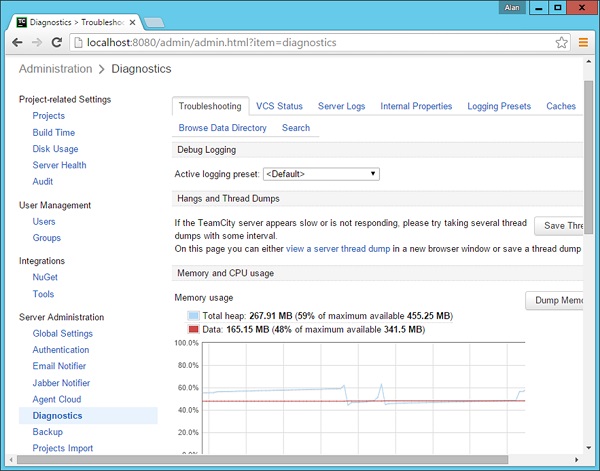Open the Internal Properties tab

click(x=416, y=106)
